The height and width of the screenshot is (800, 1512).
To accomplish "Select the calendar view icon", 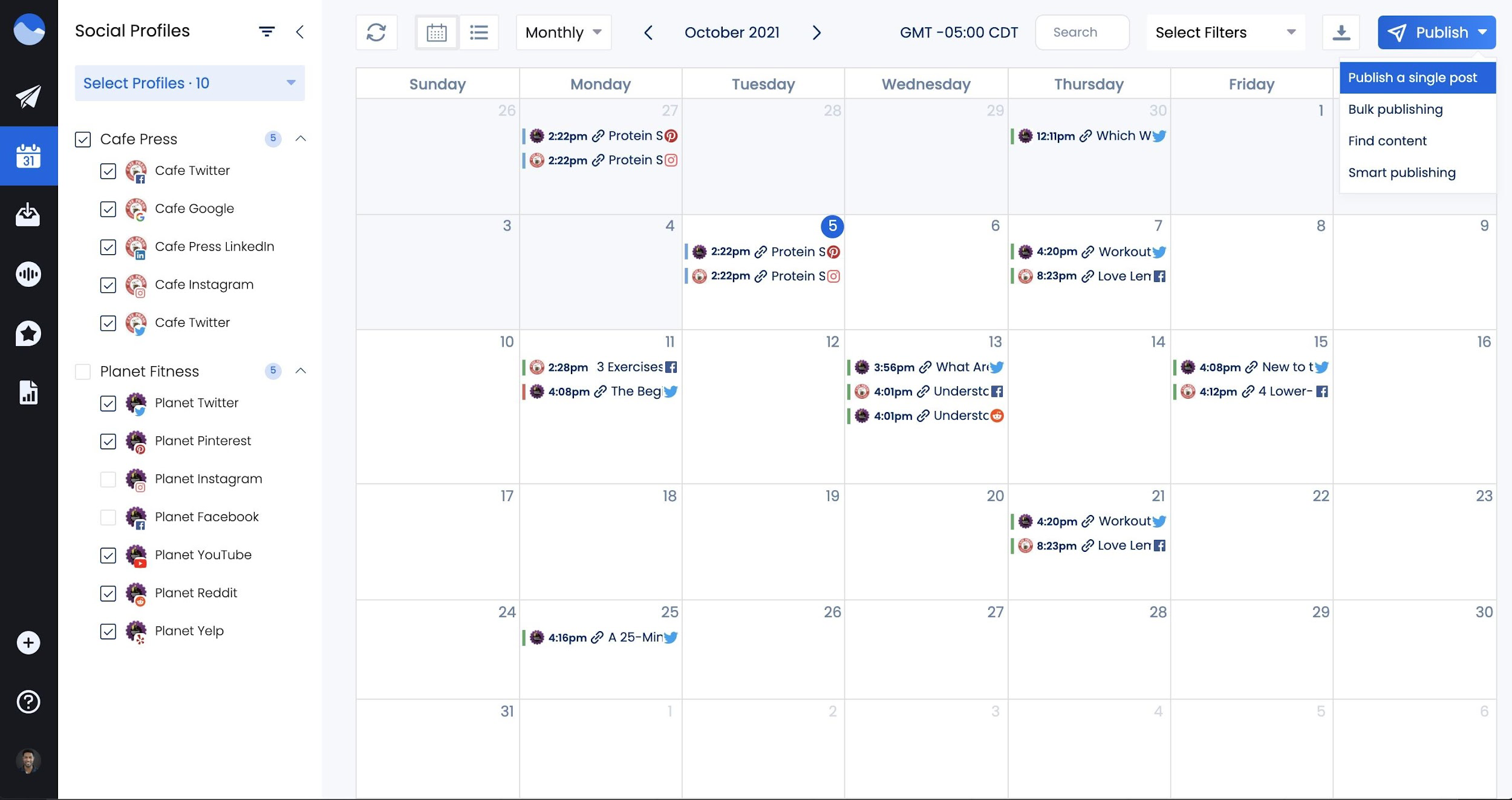I will click(437, 32).
